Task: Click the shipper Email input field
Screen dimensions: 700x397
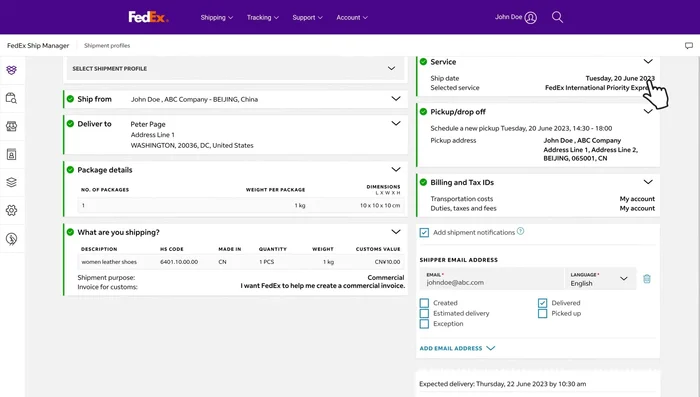Action: tap(492, 279)
